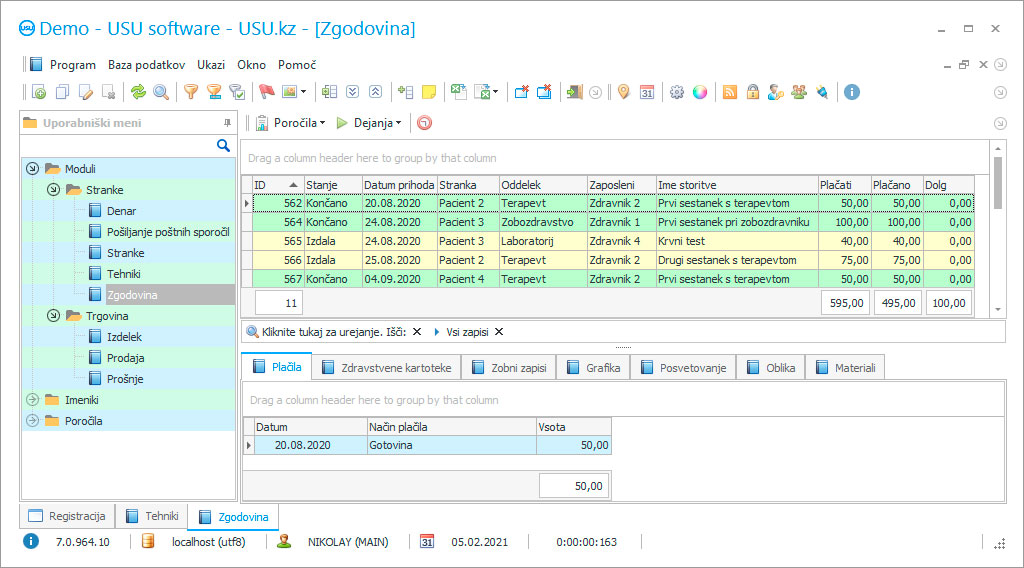The image size is (1024, 568).
Task: Open the Baza podatkov menu
Action: (146, 65)
